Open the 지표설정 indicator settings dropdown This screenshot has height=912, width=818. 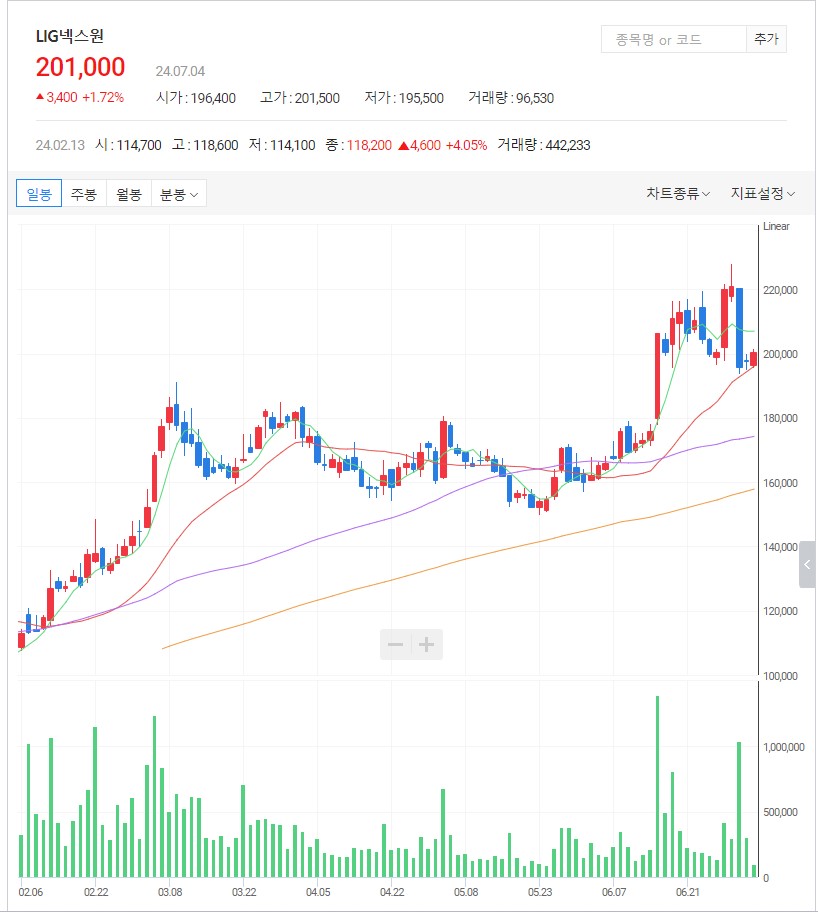pyautogui.click(x=762, y=194)
